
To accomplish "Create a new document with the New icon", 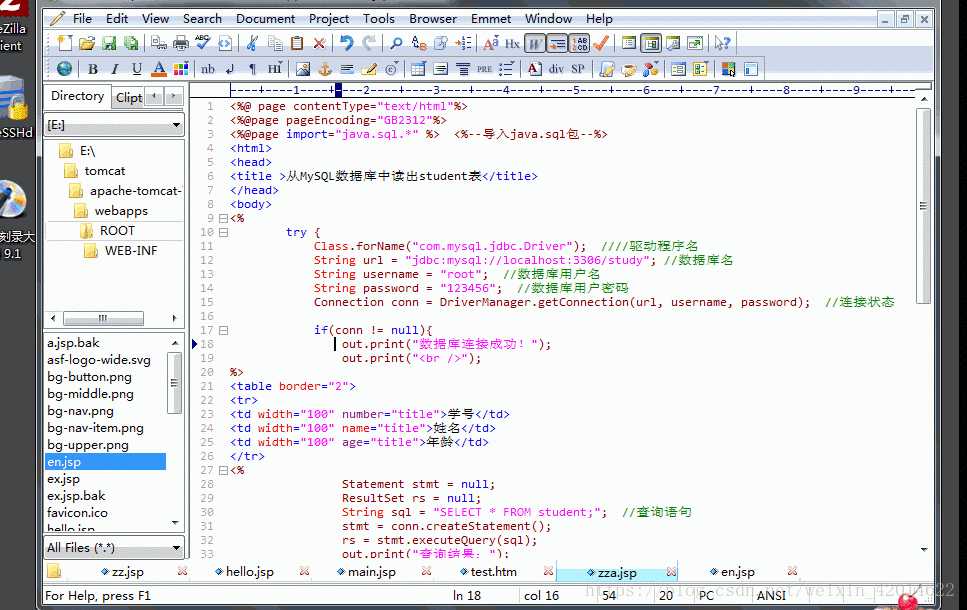I will point(65,43).
